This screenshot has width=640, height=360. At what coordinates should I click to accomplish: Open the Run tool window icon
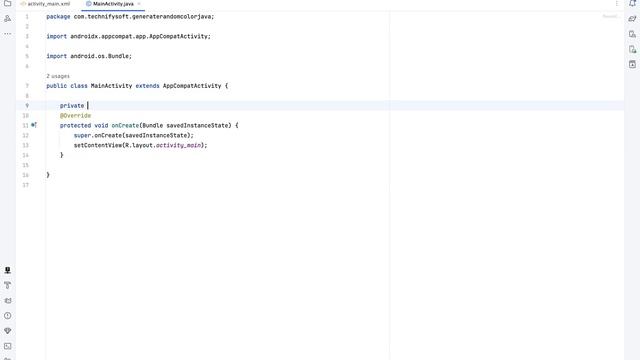(x=7, y=270)
